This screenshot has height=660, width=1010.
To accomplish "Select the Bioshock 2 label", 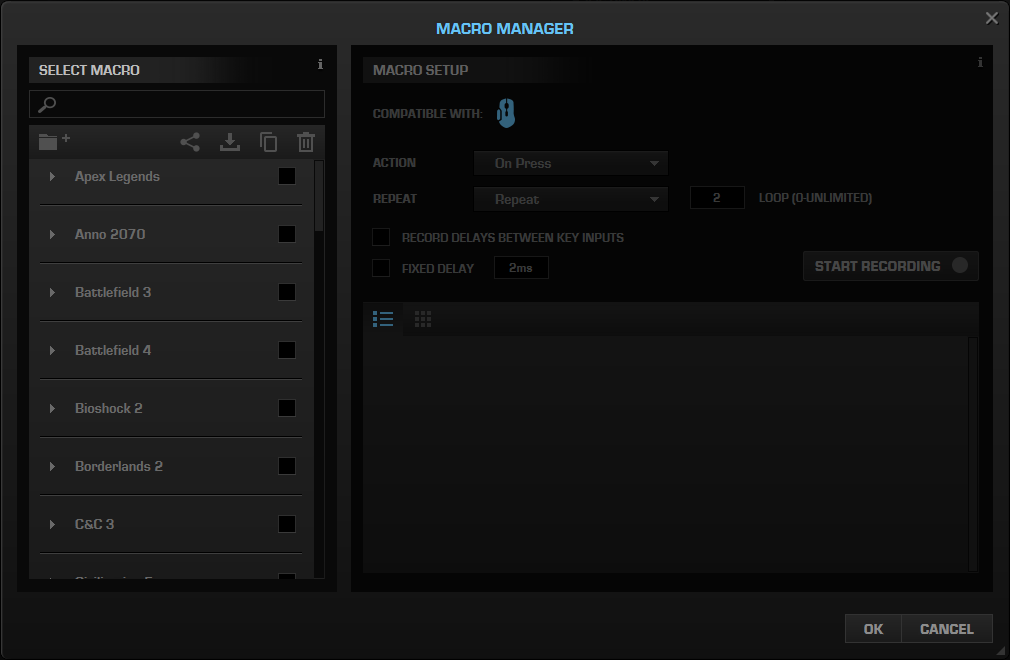I will [x=108, y=408].
